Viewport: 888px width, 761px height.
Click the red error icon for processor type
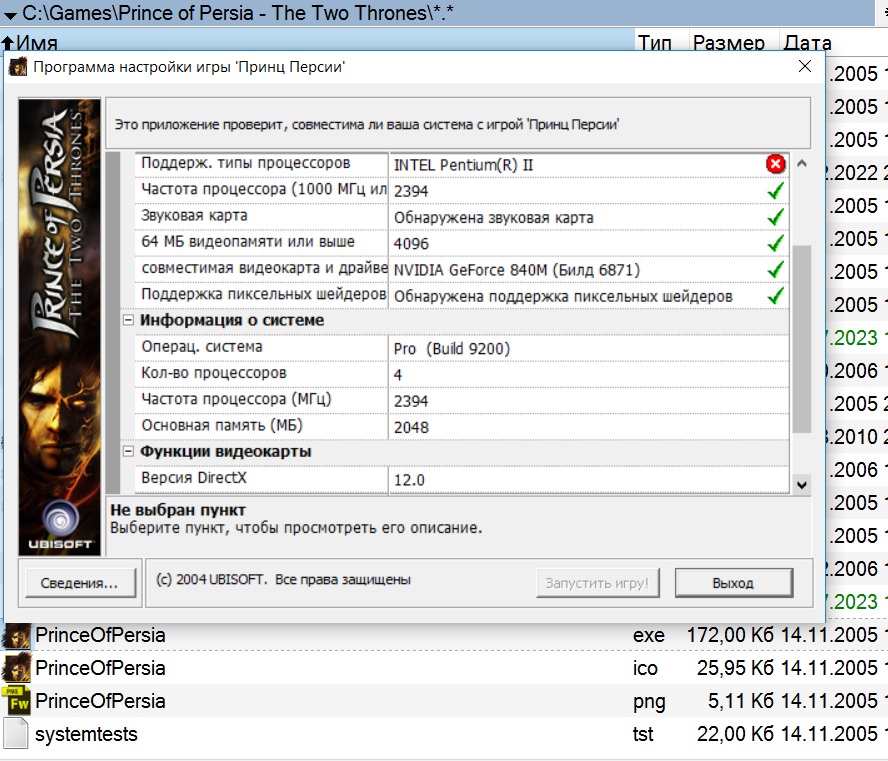(x=776, y=164)
